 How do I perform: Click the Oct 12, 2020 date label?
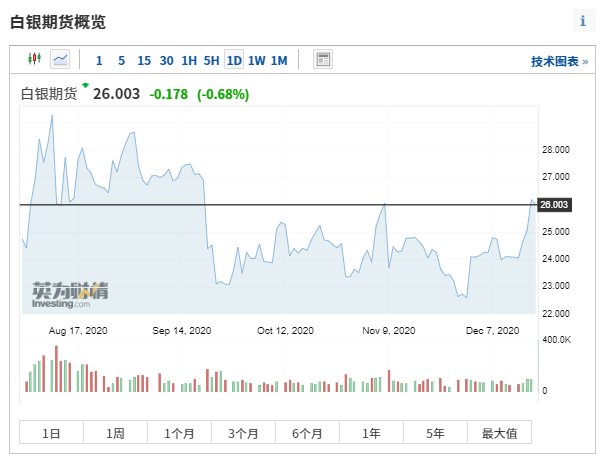(286, 331)
